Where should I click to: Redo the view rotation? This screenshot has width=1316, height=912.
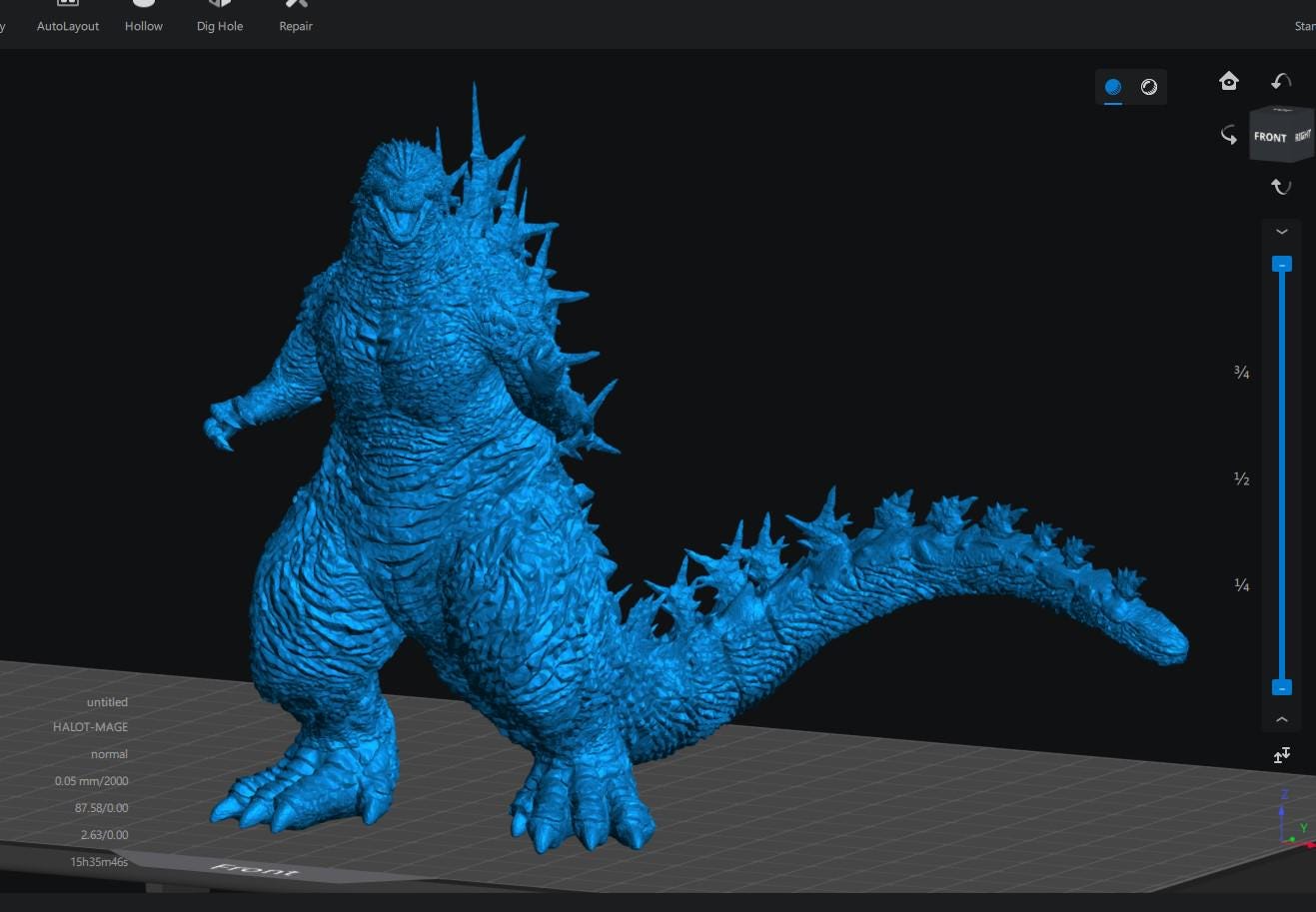[1281, 186]
